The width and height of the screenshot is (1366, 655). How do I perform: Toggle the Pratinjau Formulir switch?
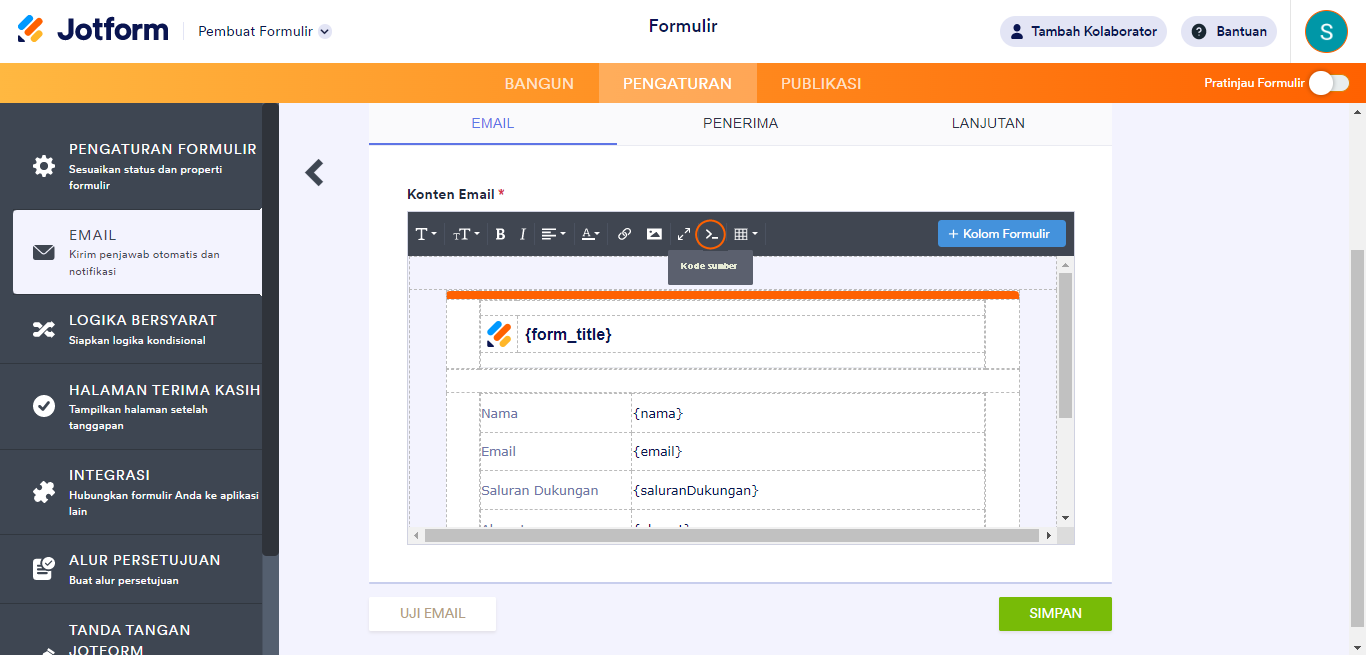1329,83
